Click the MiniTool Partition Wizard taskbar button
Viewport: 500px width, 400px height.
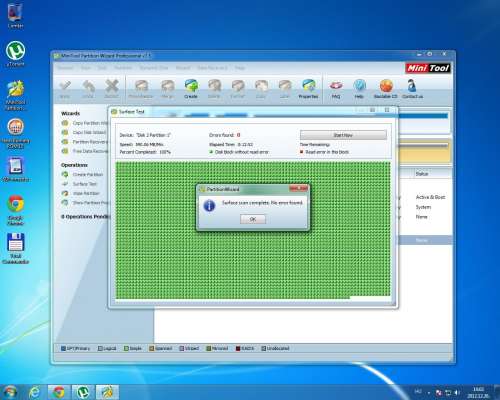[107, 392]
